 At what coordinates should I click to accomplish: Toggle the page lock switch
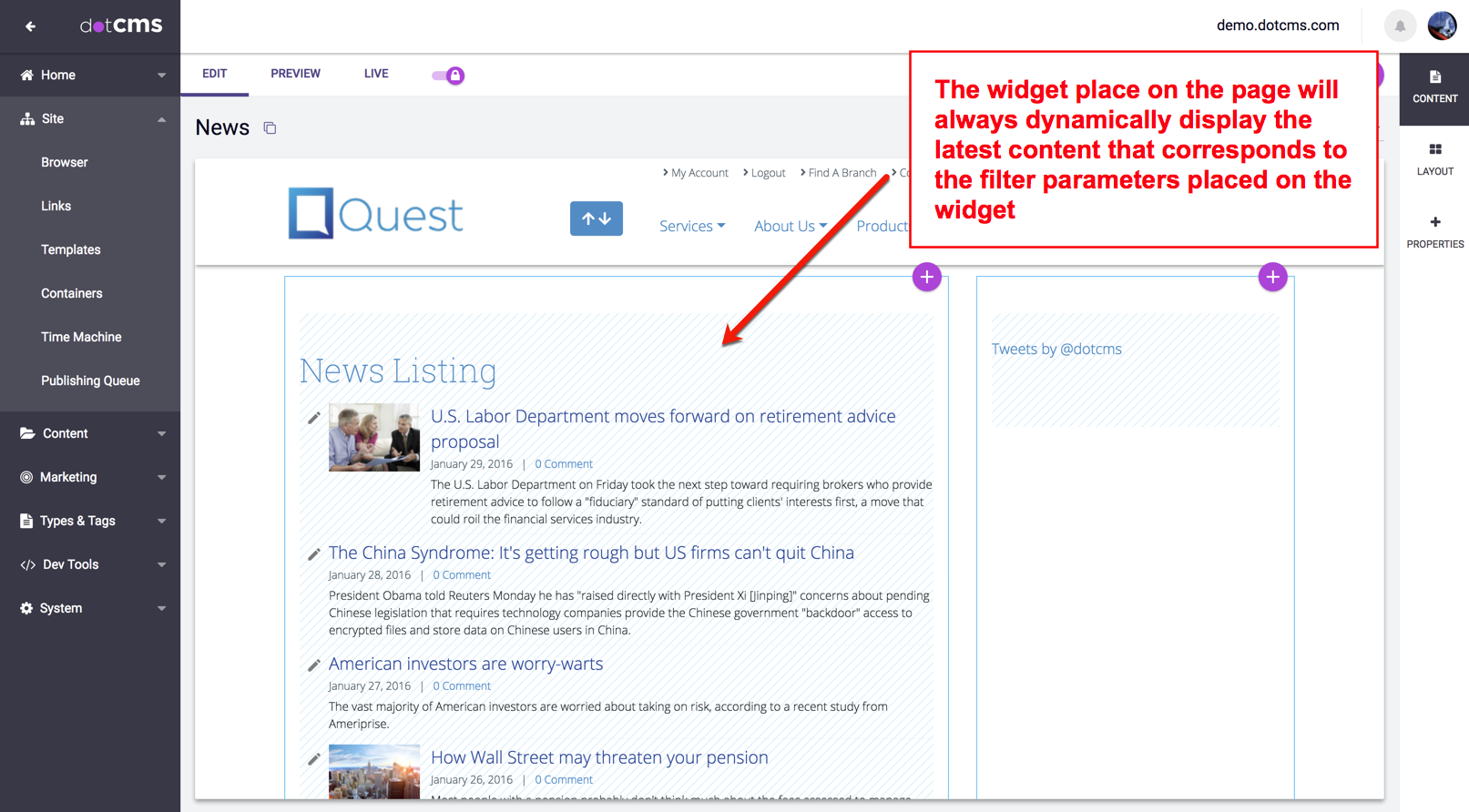448,76
